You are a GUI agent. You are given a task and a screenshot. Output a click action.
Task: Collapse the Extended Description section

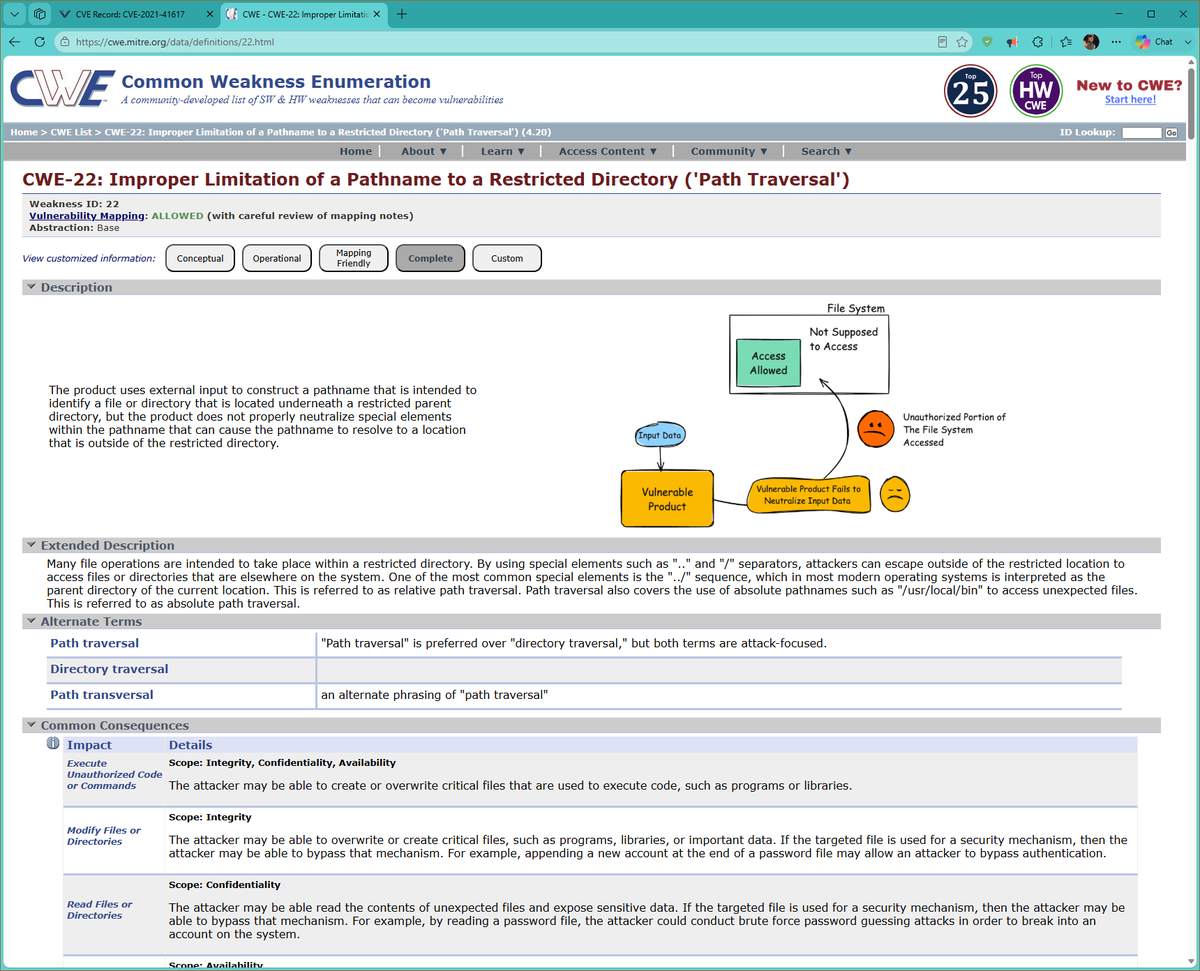[31, 545]
